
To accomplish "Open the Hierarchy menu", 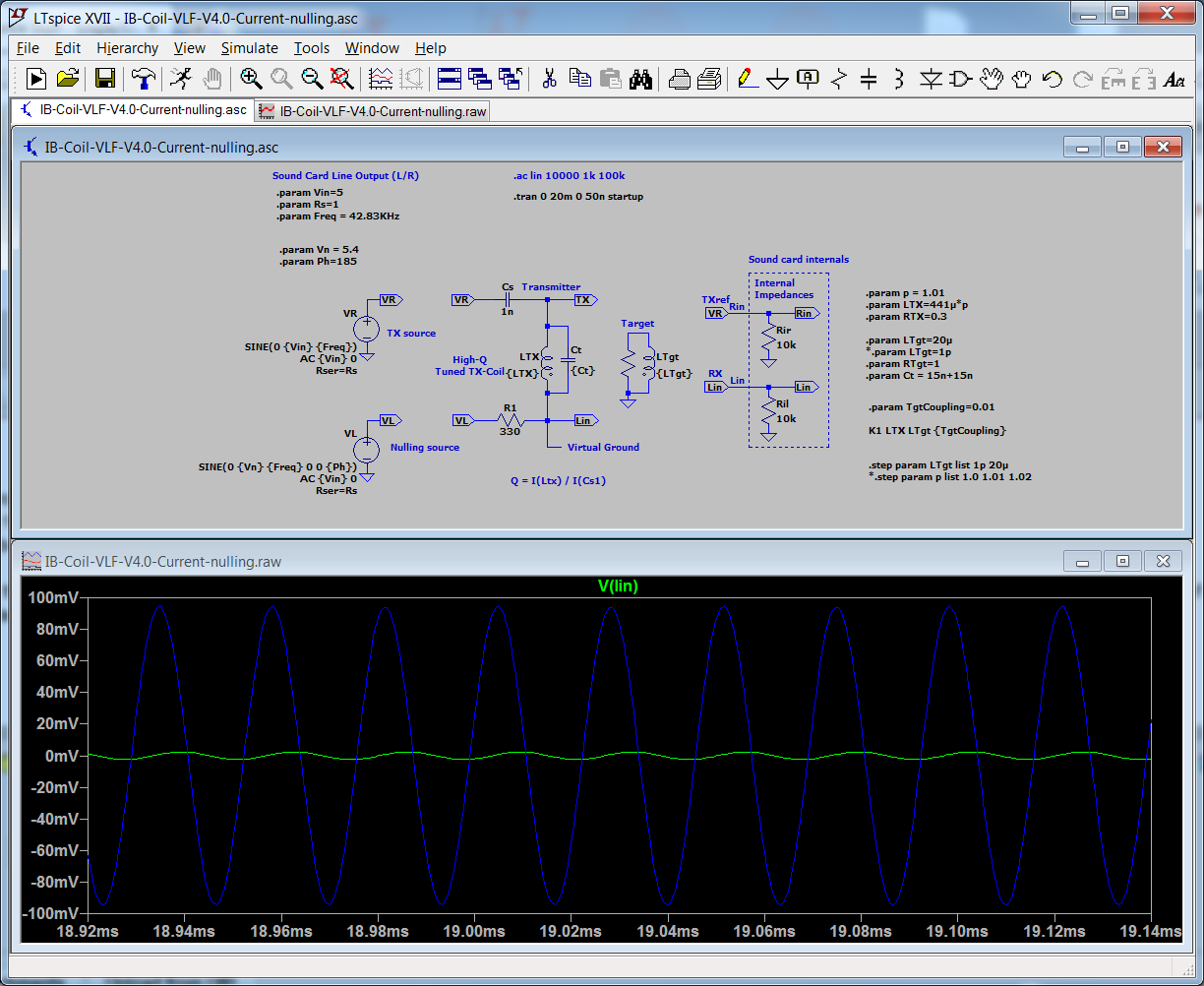I will (127, 48).
